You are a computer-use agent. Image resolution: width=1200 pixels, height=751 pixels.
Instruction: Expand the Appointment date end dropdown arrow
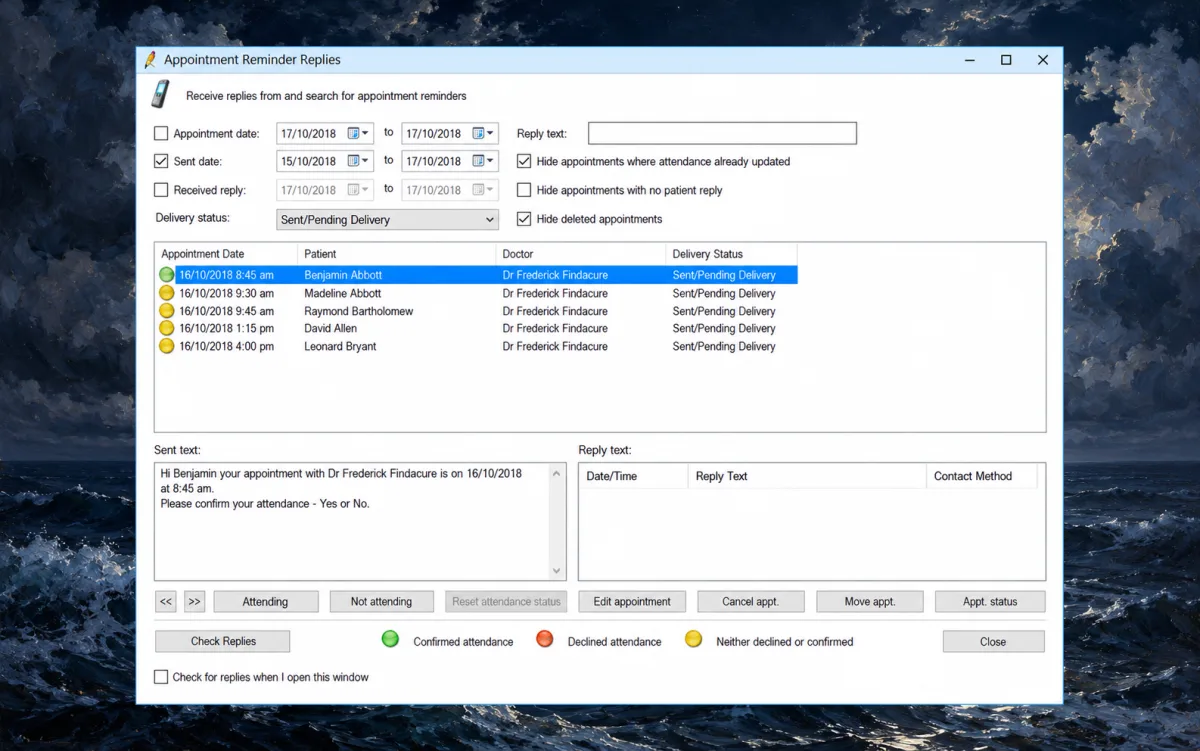pos(491,133)
